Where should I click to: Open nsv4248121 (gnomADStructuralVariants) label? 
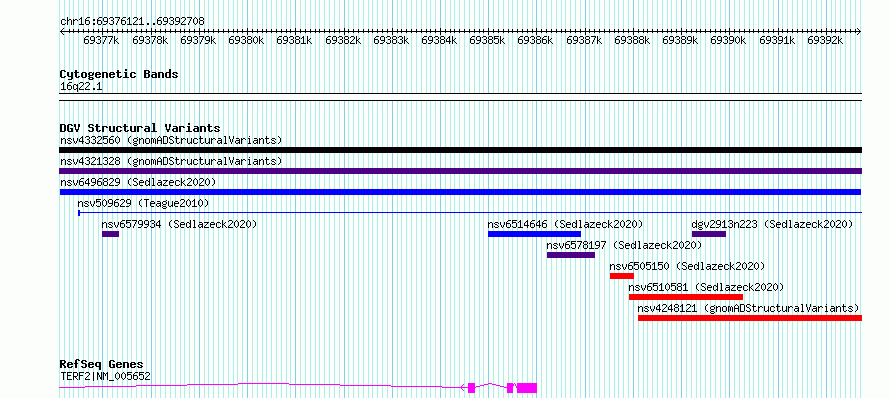coord(748,308)
